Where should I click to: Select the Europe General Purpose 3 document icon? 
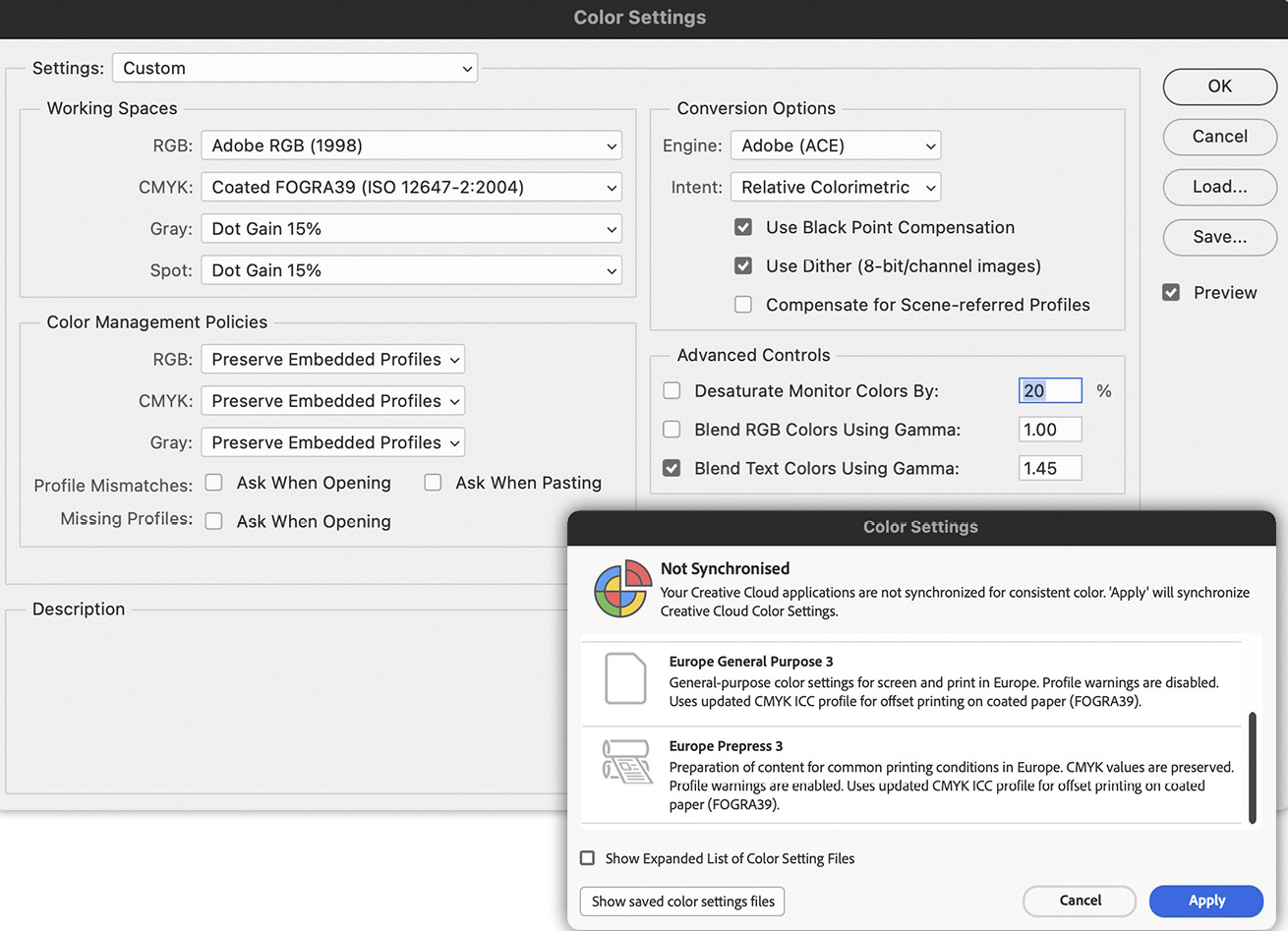coord(625,678)
